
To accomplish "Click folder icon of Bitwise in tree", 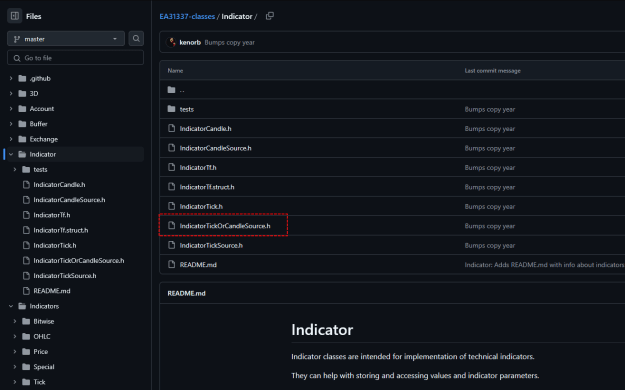I will pyautogui.click(x=26, y=321).
